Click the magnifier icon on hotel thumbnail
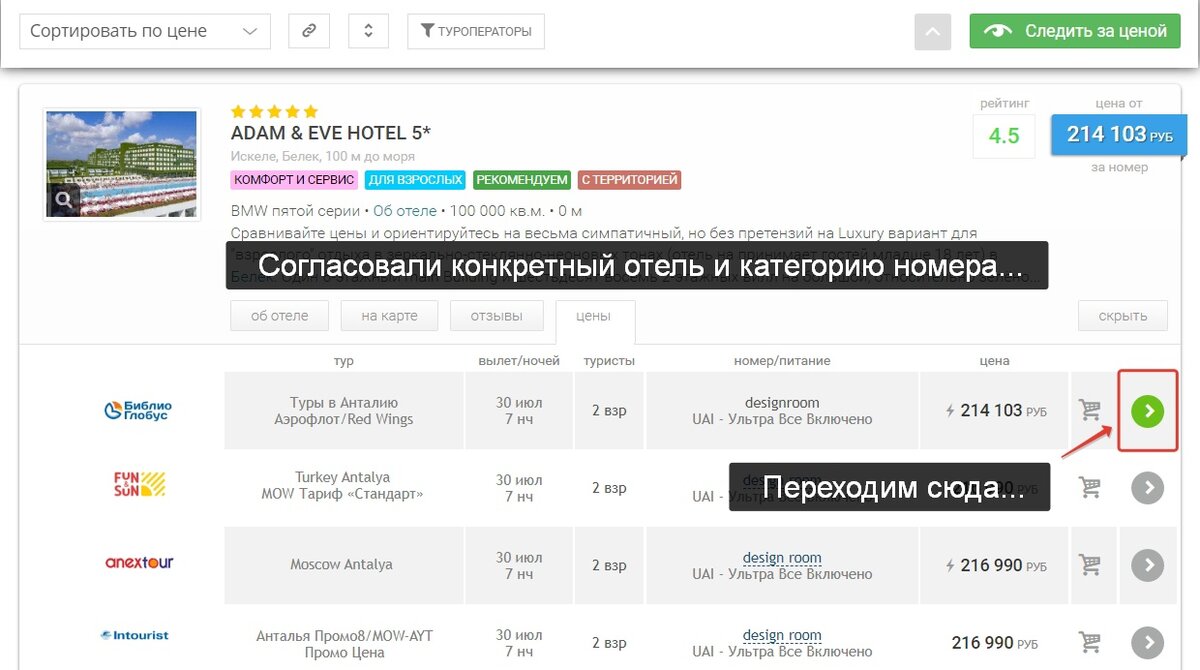Screen dimensions: 1200x670 click(x=64, y=199)
